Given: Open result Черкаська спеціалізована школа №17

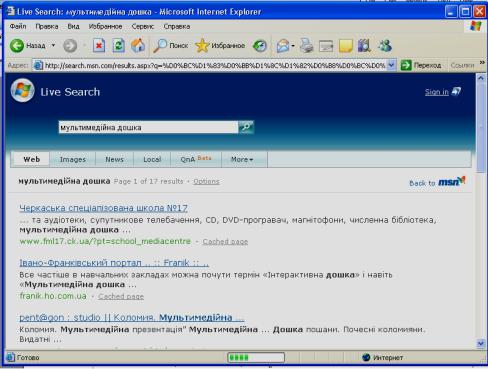Looking at the screenshot, I should click(103, 208).
